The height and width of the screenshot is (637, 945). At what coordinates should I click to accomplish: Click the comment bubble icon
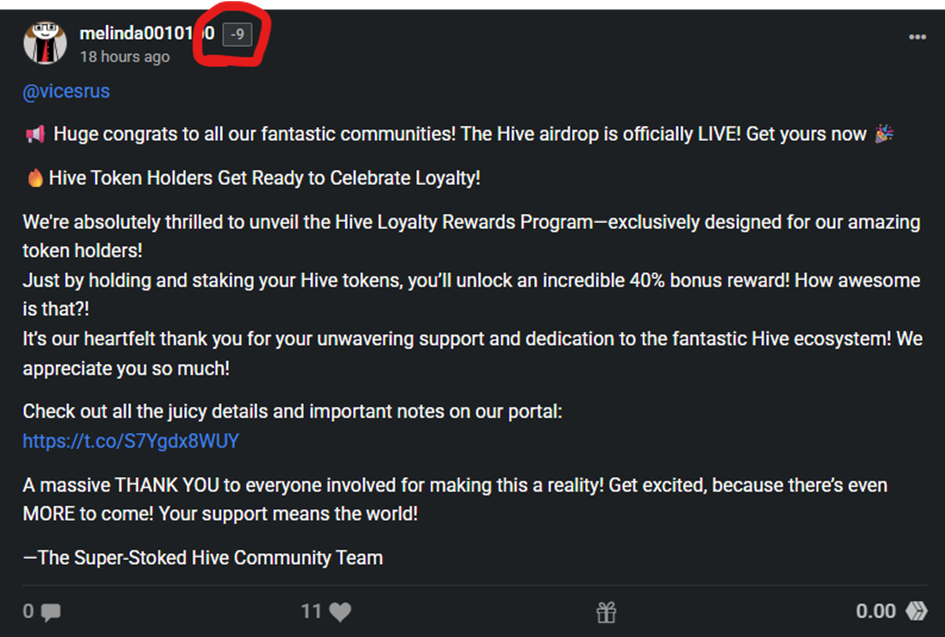(50, 612)
